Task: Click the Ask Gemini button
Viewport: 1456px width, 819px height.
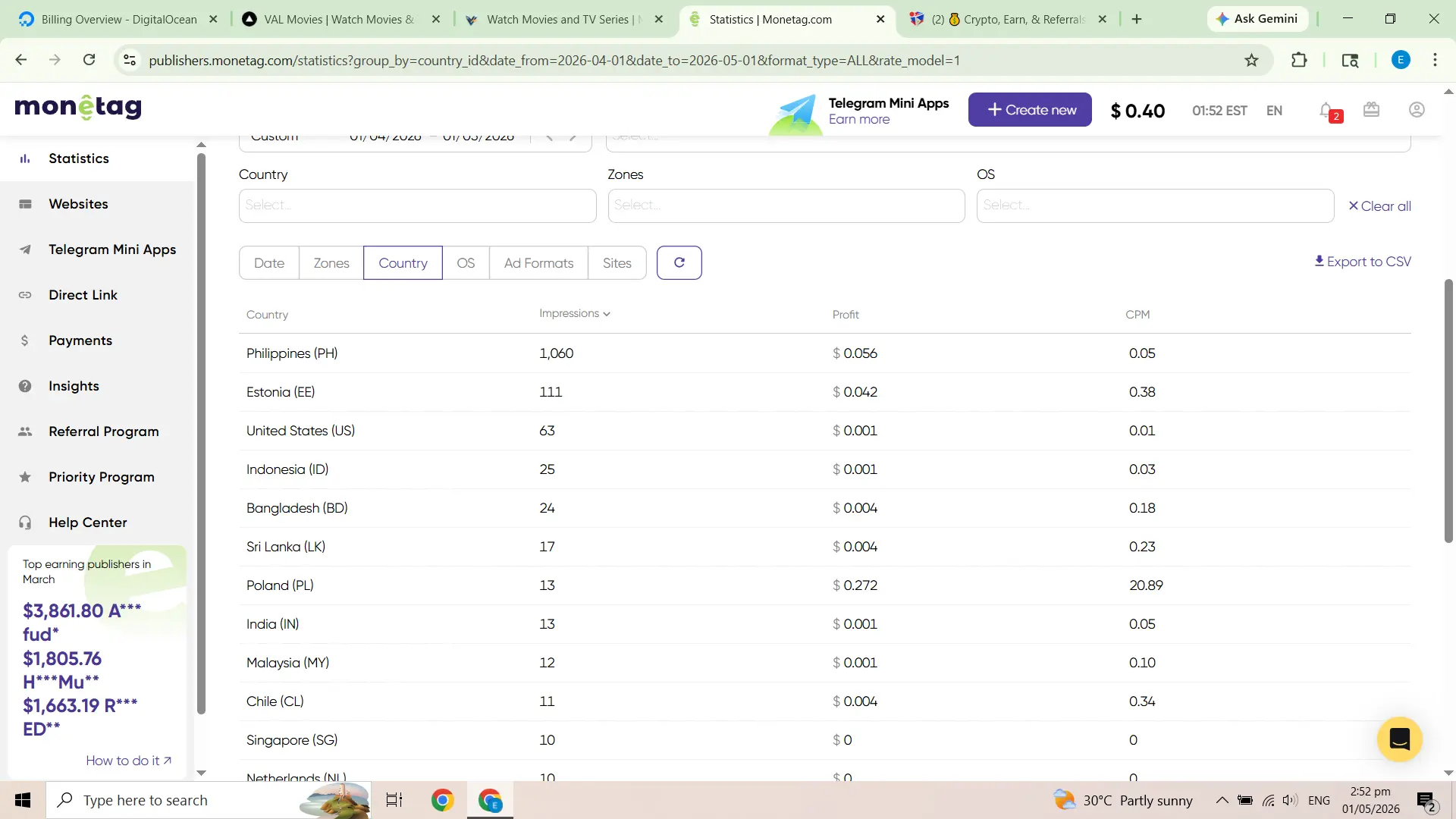Action: pyautogui.click(x=1257, y=19)
